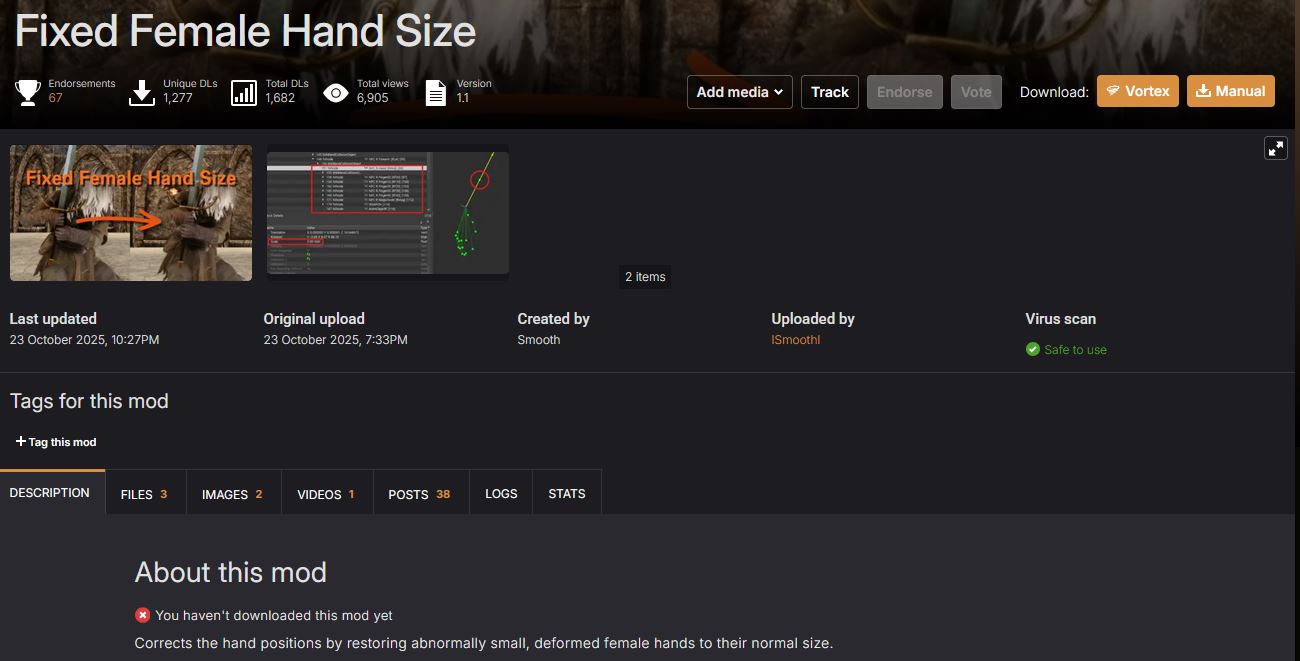Viewport: 1300px width, 661px height.
Task: Click the Version document icon
Action: pos(436,93)
